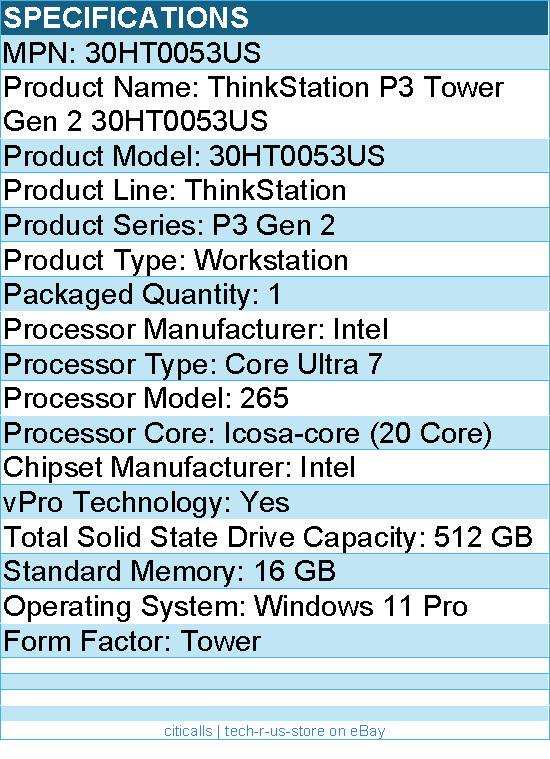Select the MPN: 30HT0053US row
Screen dimensions: 550x759
coord(275,52)
